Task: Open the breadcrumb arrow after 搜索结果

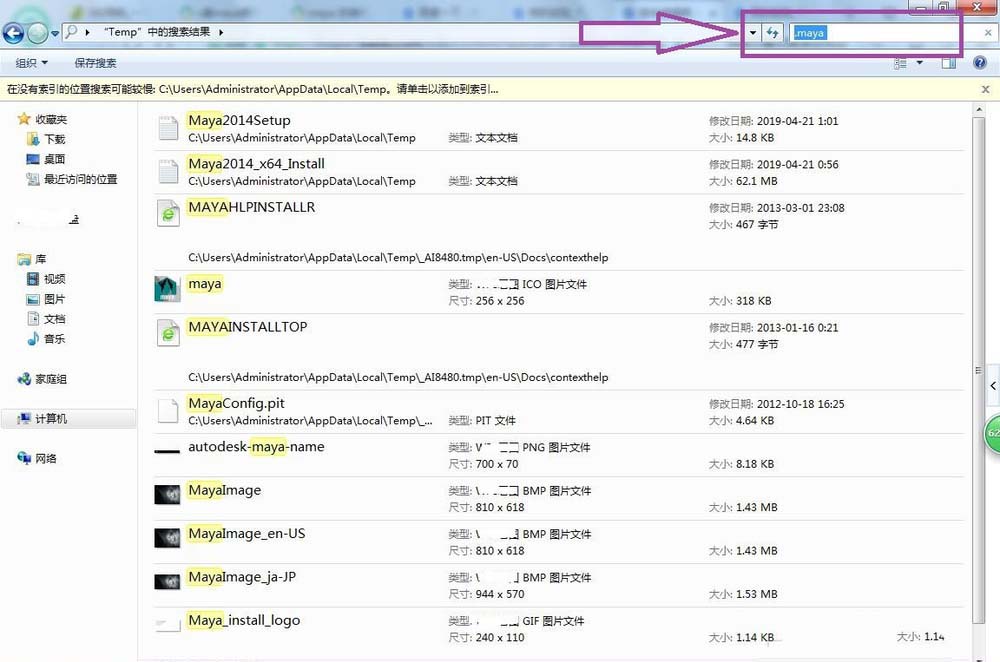Action: coord(221,32)
